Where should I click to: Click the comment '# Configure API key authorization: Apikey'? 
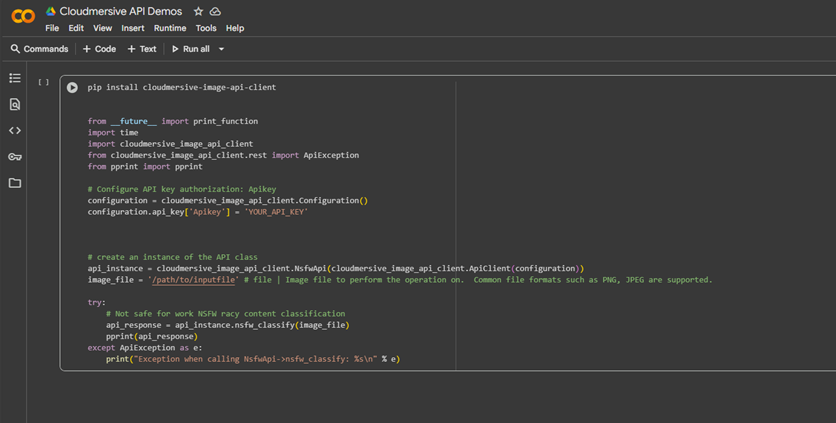click(182, 189)
